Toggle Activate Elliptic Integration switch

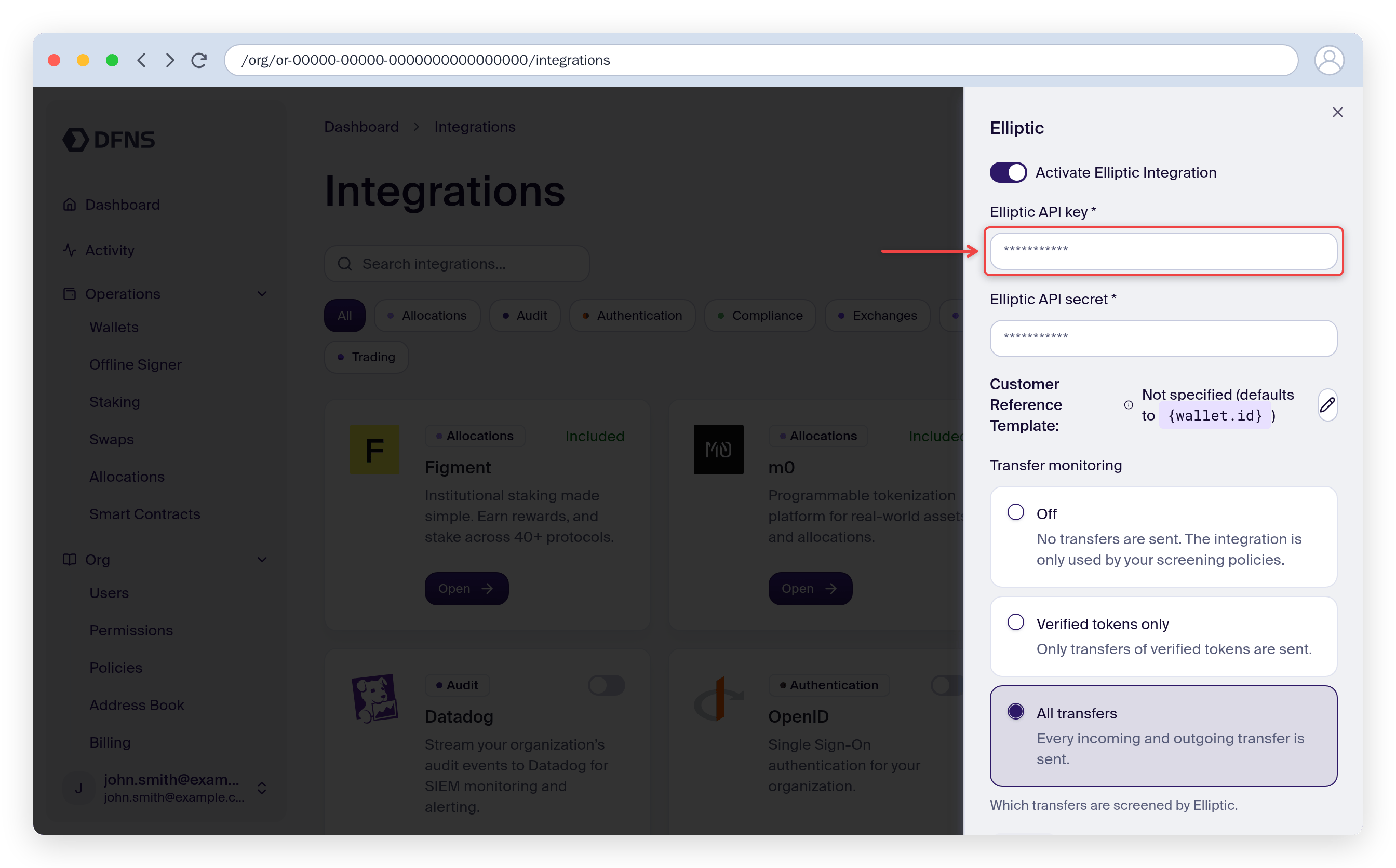pos(1008,172)
